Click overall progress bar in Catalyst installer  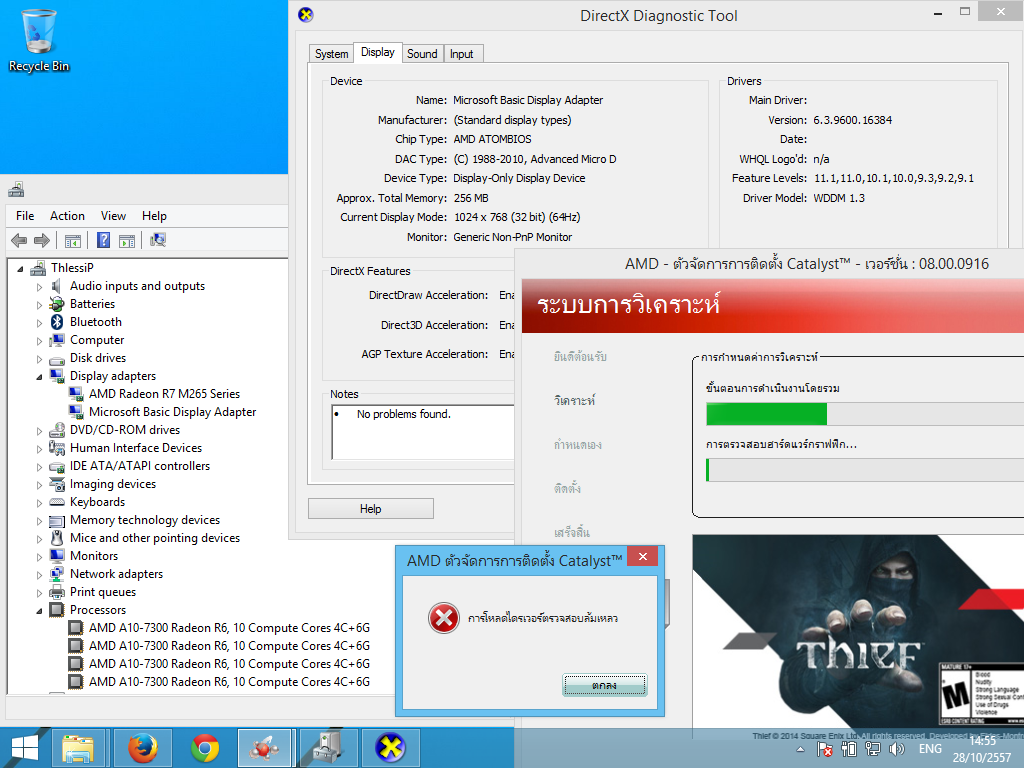click(865, 414)
